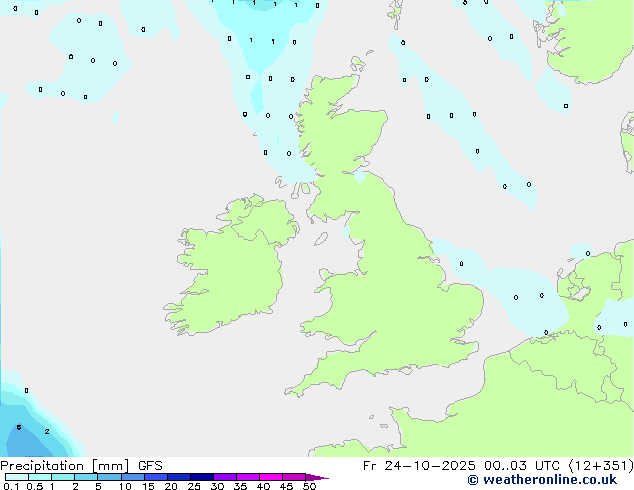Image resolution: width=634 pixels, height=490 pixels.
Task: Click the legend scale label "45"
Action: pos(286,486)
